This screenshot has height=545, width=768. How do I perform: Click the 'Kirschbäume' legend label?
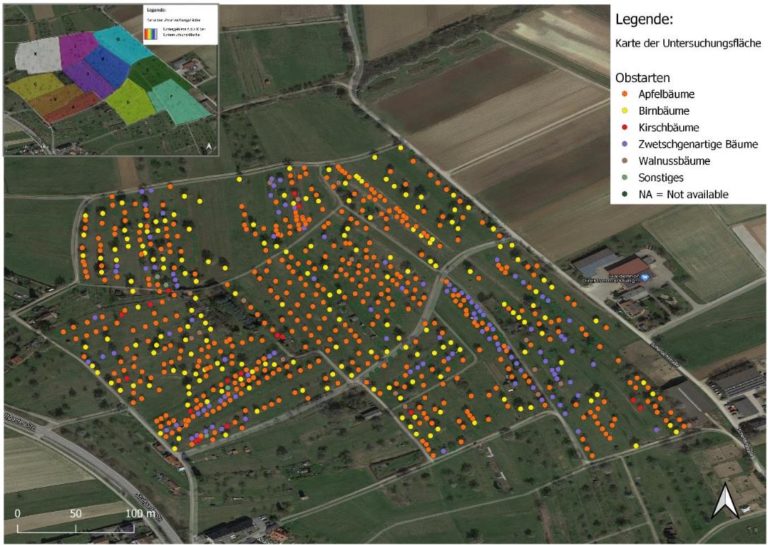coord(669,127)
